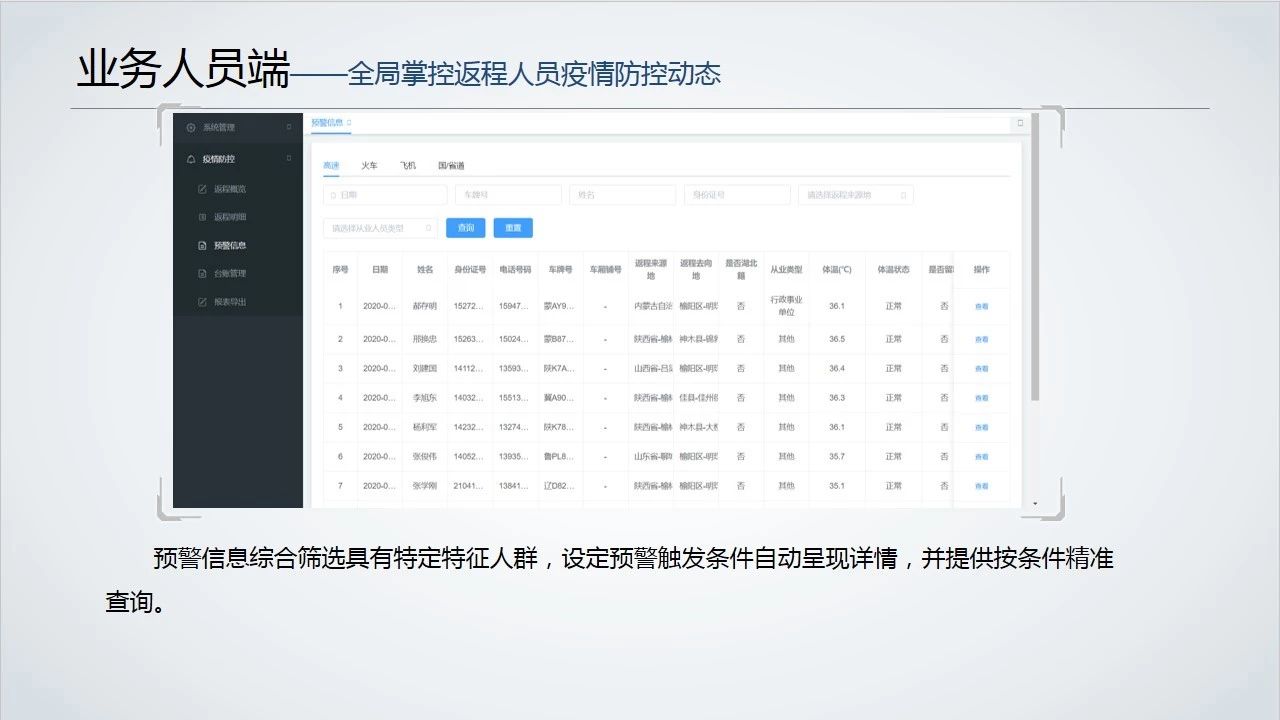Open the 请选择返程来源地 dropdown
This screenshot has width=1280, height=720.
855,195
